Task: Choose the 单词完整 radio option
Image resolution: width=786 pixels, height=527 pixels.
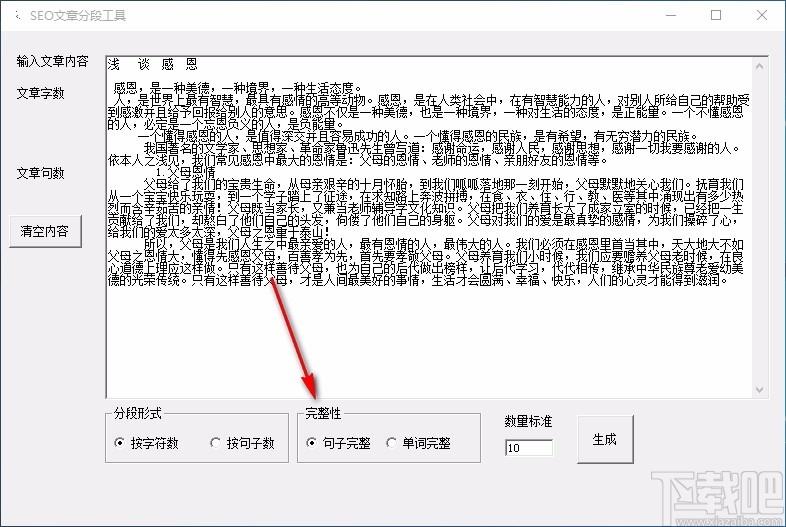Action: tap(419, 443)
